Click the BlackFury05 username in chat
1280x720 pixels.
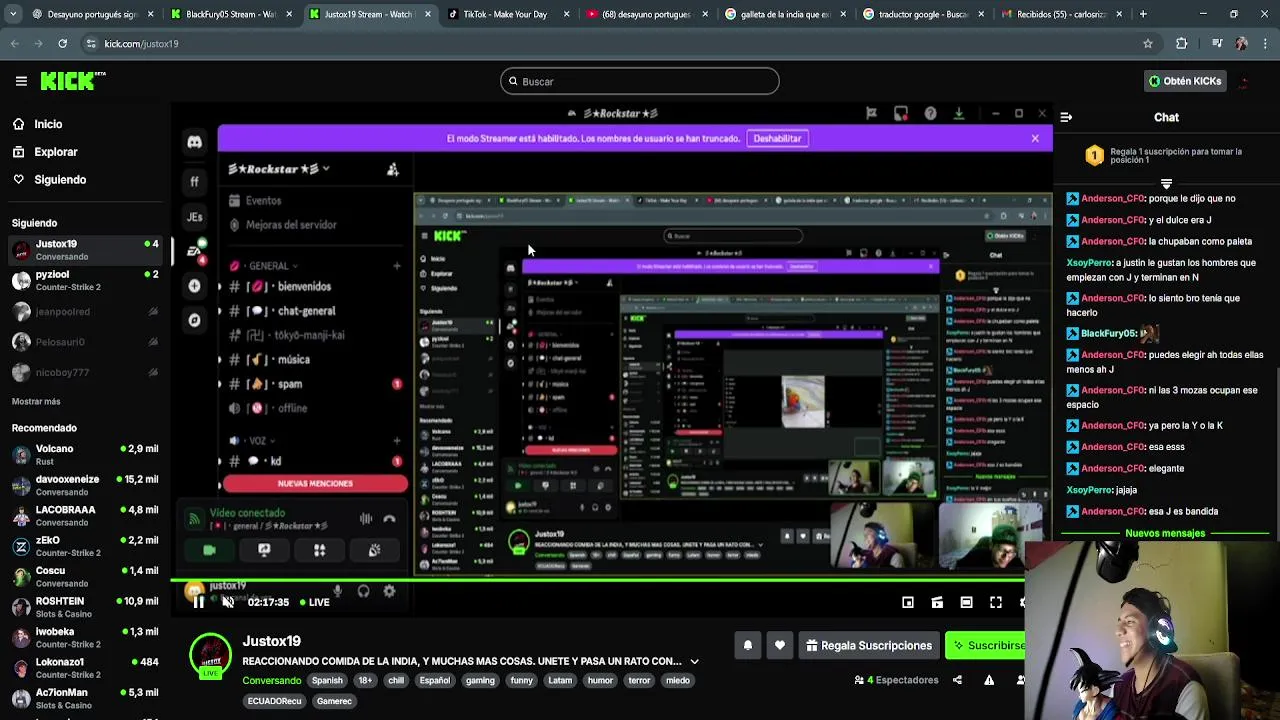pos(1108,333)
